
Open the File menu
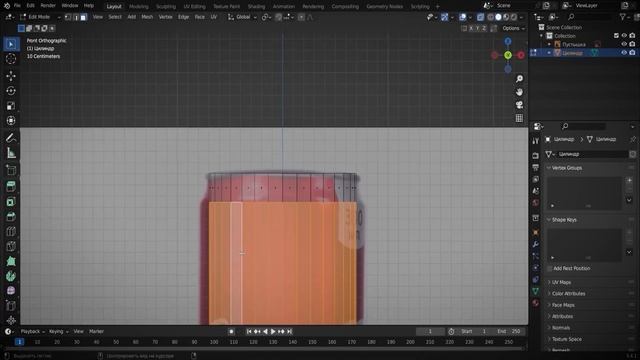(x=17, y=6)
